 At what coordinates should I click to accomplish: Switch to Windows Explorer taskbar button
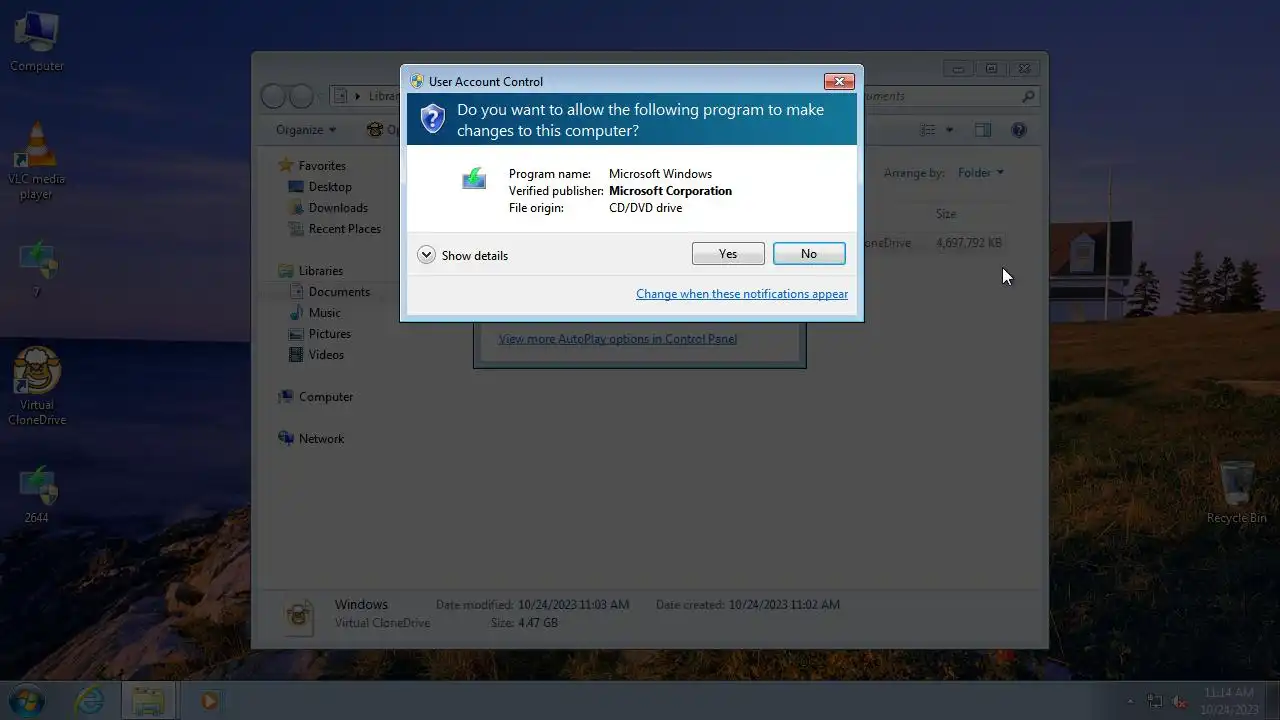(x=149, y=701)
